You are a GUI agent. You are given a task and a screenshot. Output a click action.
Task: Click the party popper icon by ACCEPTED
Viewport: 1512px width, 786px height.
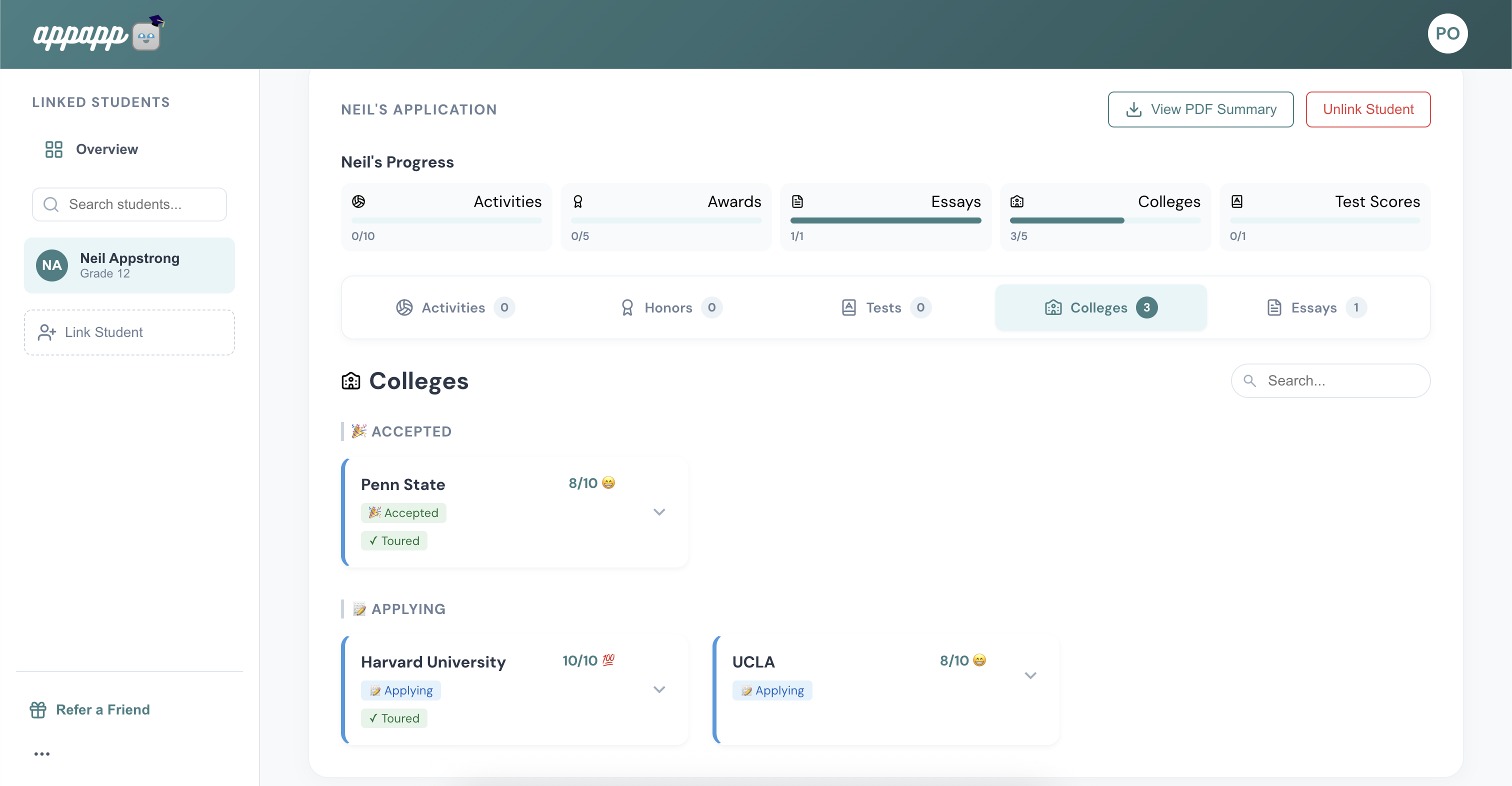coord(358,431)
